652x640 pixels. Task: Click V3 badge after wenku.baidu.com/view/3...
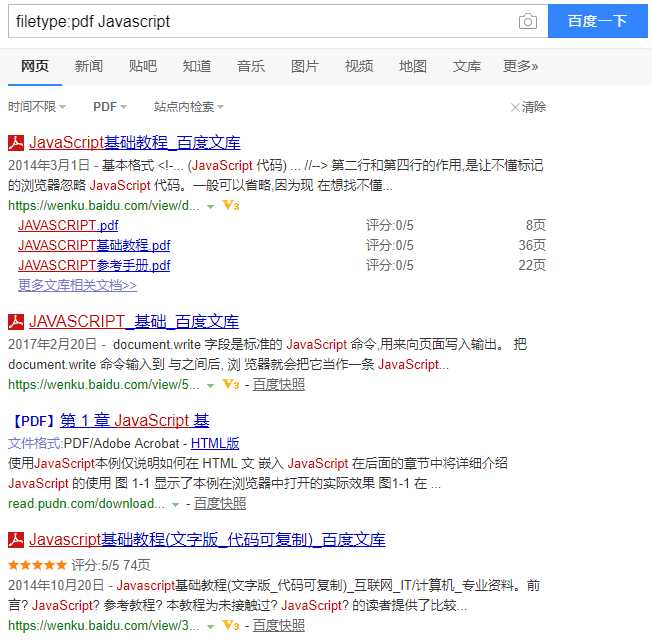pyautogui.click(x=231, y=625)
